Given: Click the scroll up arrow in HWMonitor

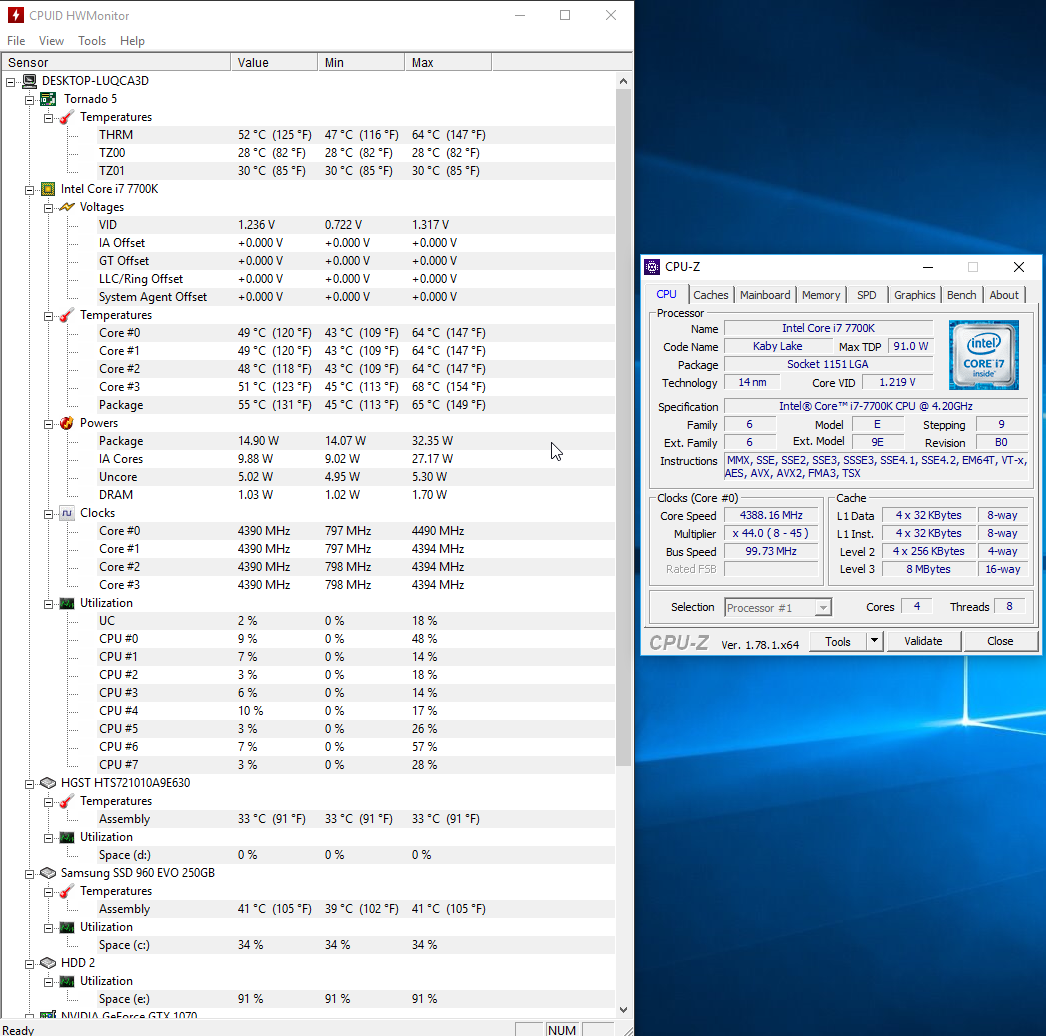Looking at the screenshot, I should [623, 81].
